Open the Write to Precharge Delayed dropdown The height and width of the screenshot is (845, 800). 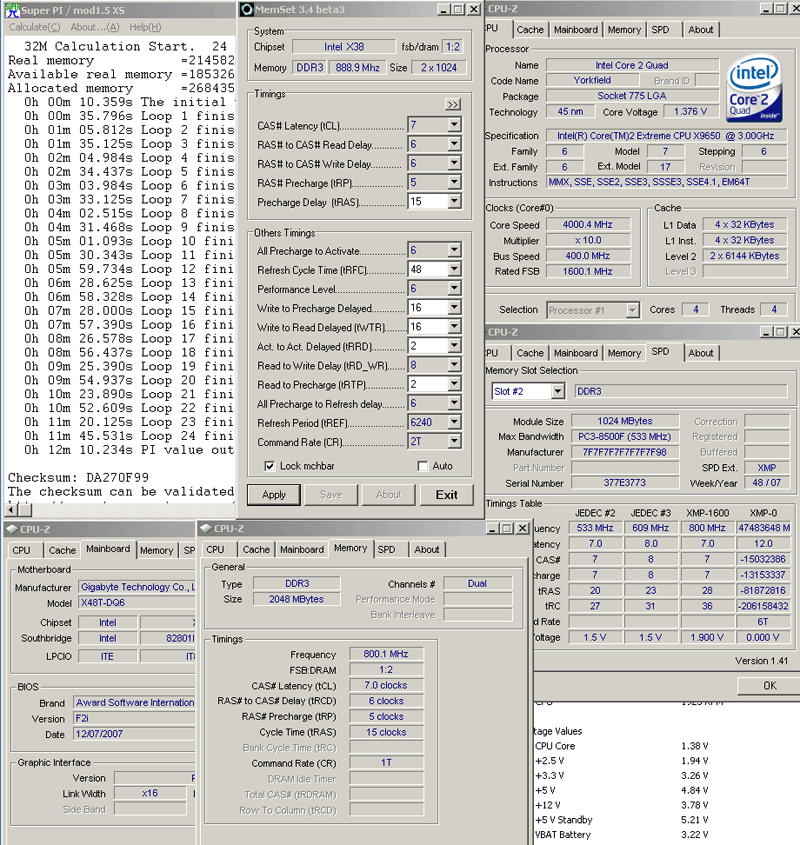click(x=454, y=307)
